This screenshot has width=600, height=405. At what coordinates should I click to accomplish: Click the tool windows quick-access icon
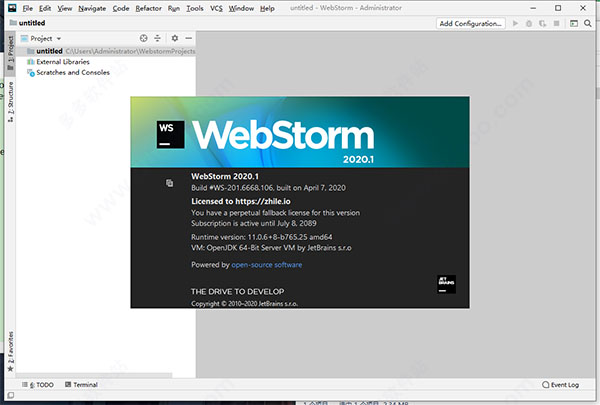(x=11, y=395)
